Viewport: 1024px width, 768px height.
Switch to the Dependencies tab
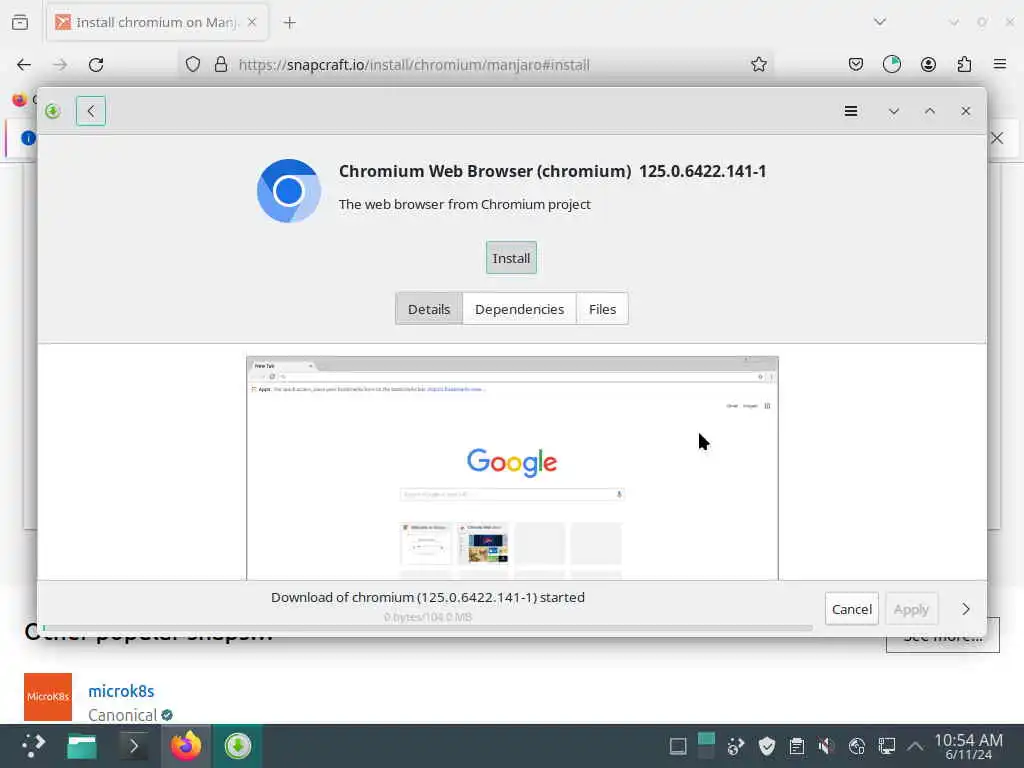(x=519, y=309)
